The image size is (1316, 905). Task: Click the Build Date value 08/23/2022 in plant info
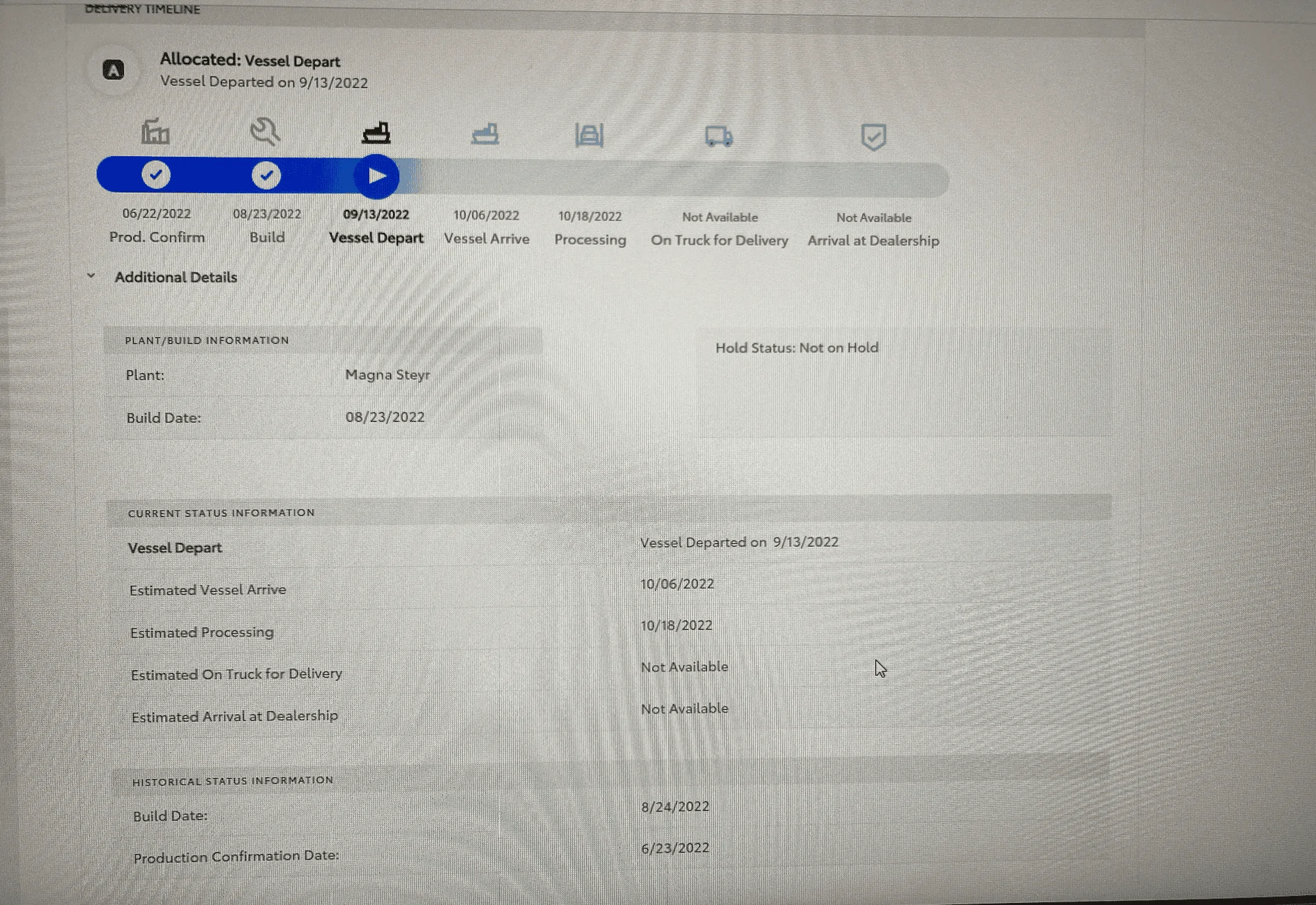pyautogui.click(x=385, y=417)
